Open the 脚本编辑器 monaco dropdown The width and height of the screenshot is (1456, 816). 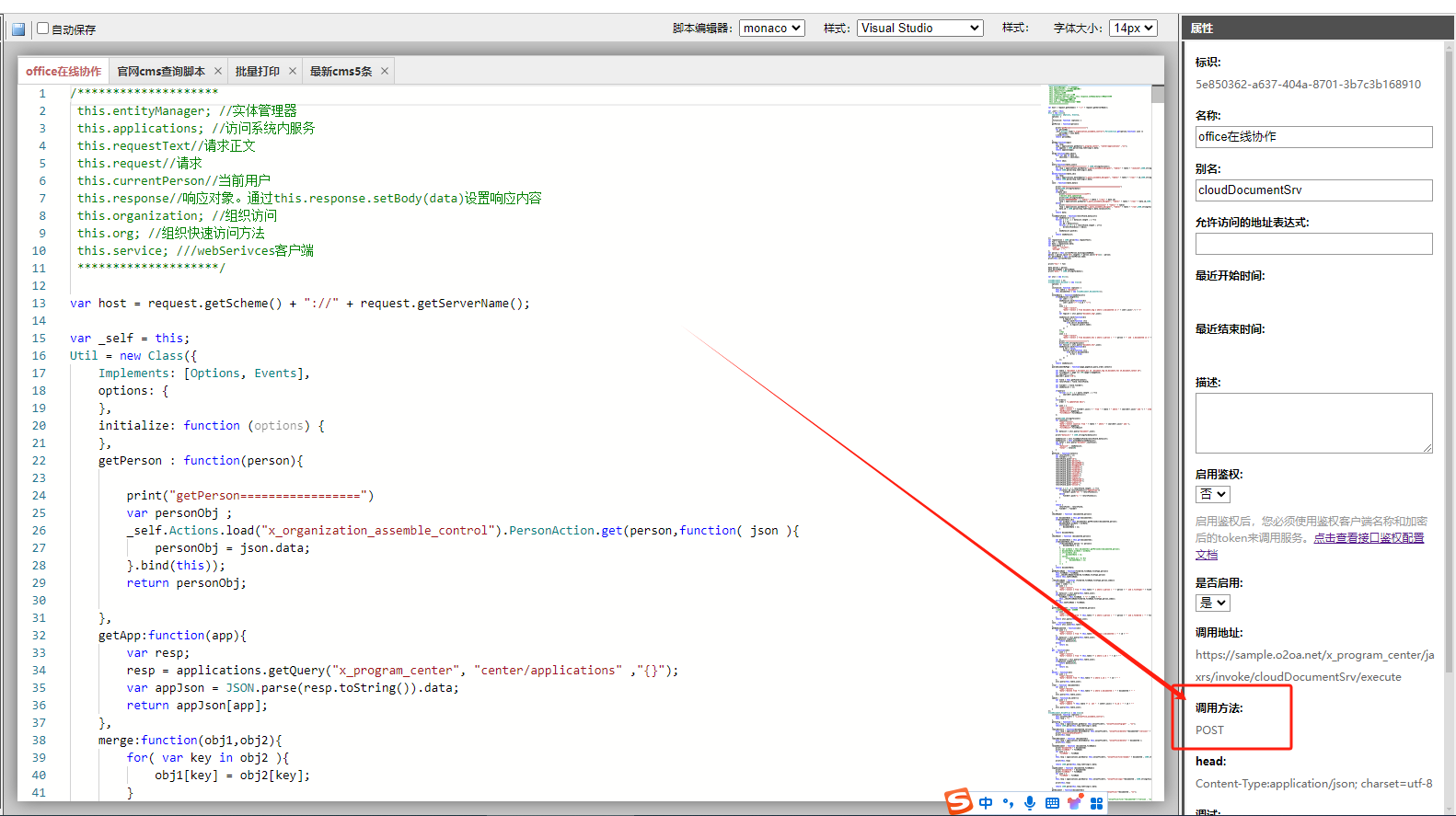tap(772, 29)
